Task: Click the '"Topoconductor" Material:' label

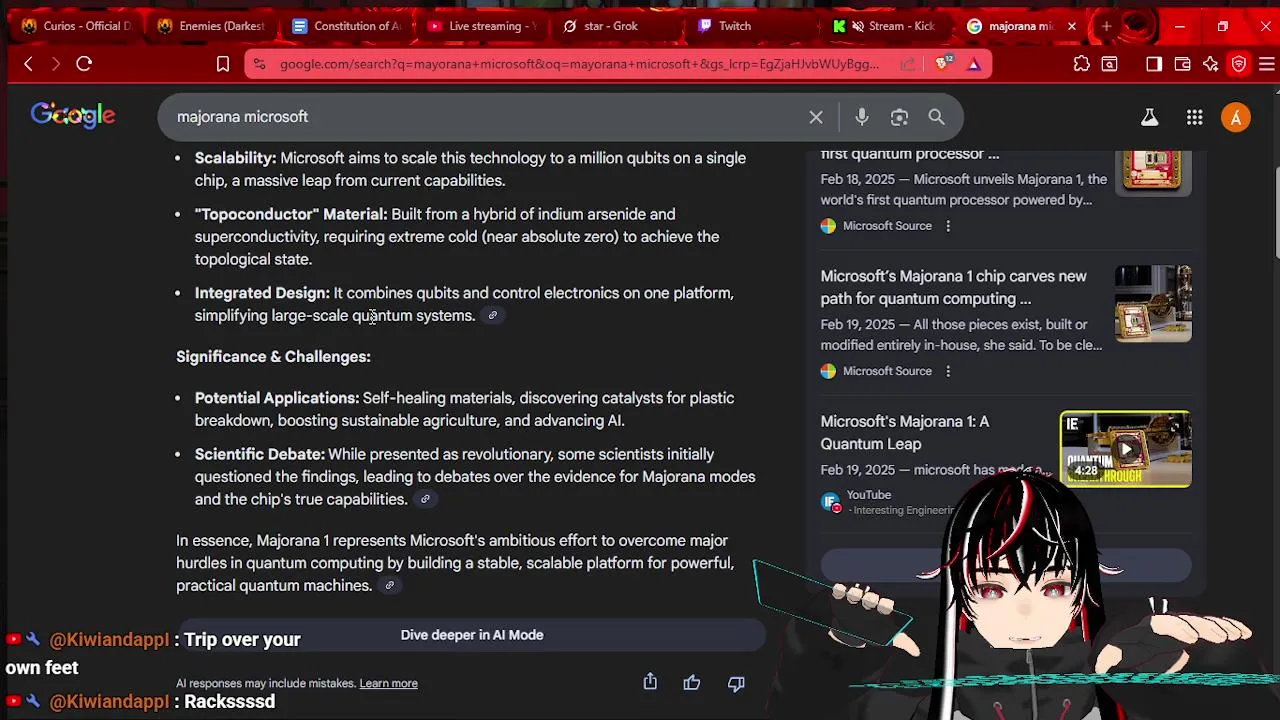Action: (291, 214)
